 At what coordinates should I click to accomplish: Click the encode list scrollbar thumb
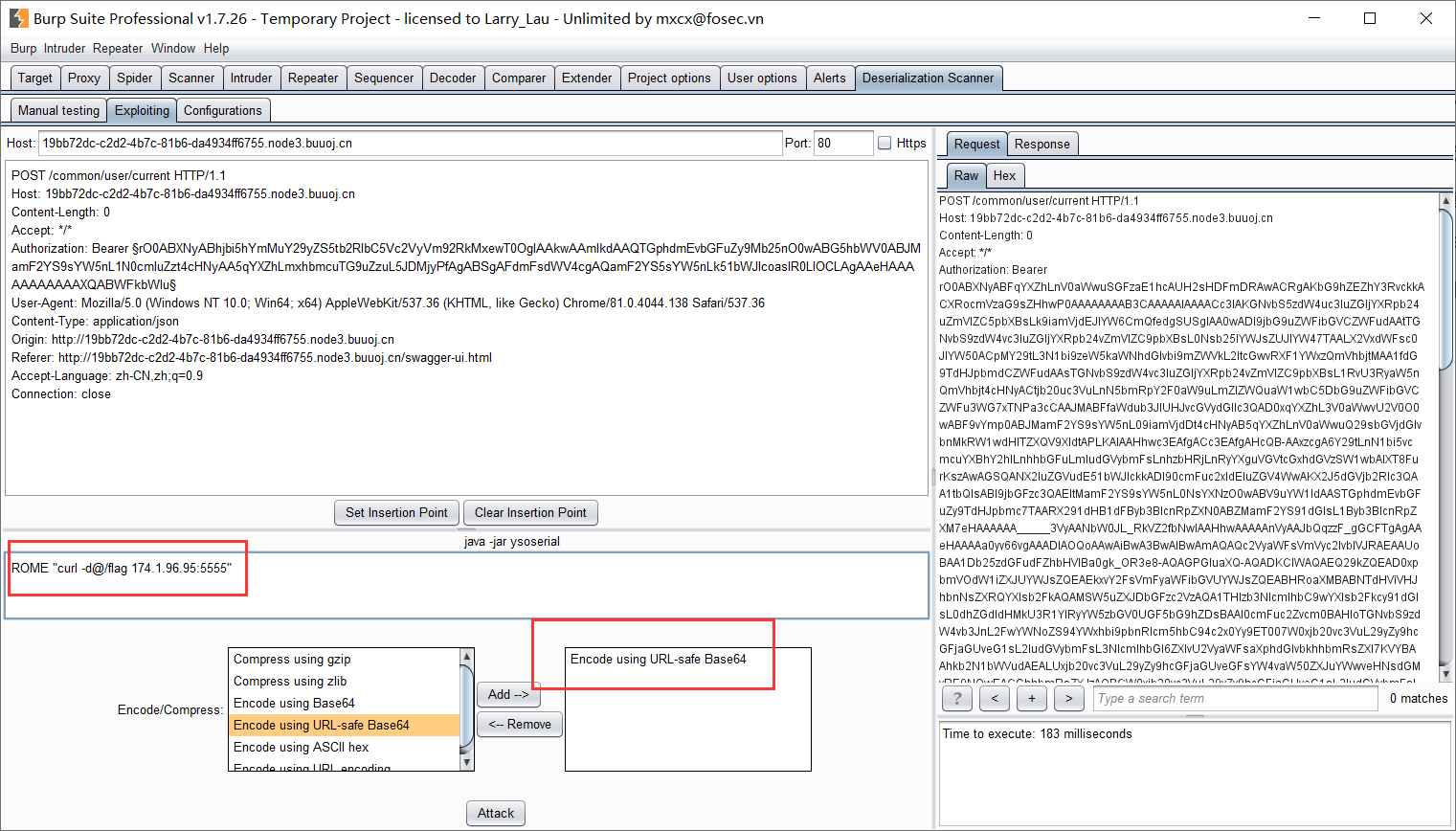pyautogui.click(x=467, y=706)
